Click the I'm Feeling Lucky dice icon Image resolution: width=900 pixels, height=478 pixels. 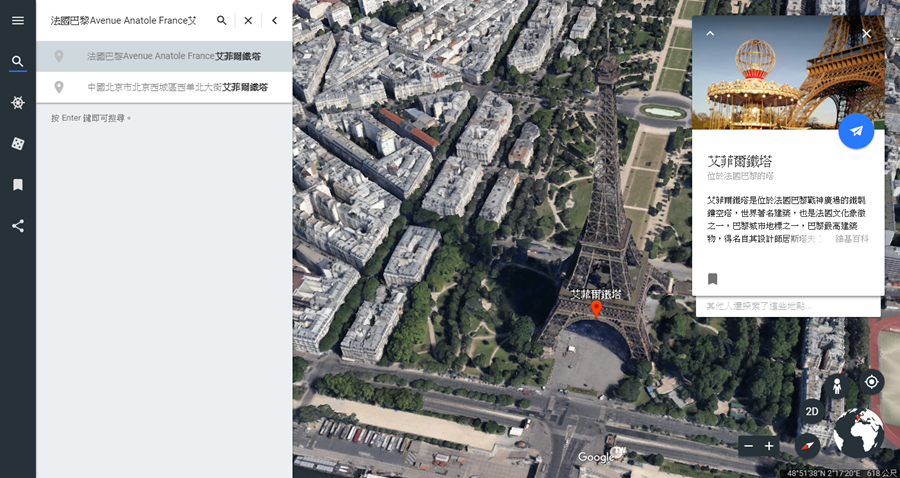tap(18, 143)
